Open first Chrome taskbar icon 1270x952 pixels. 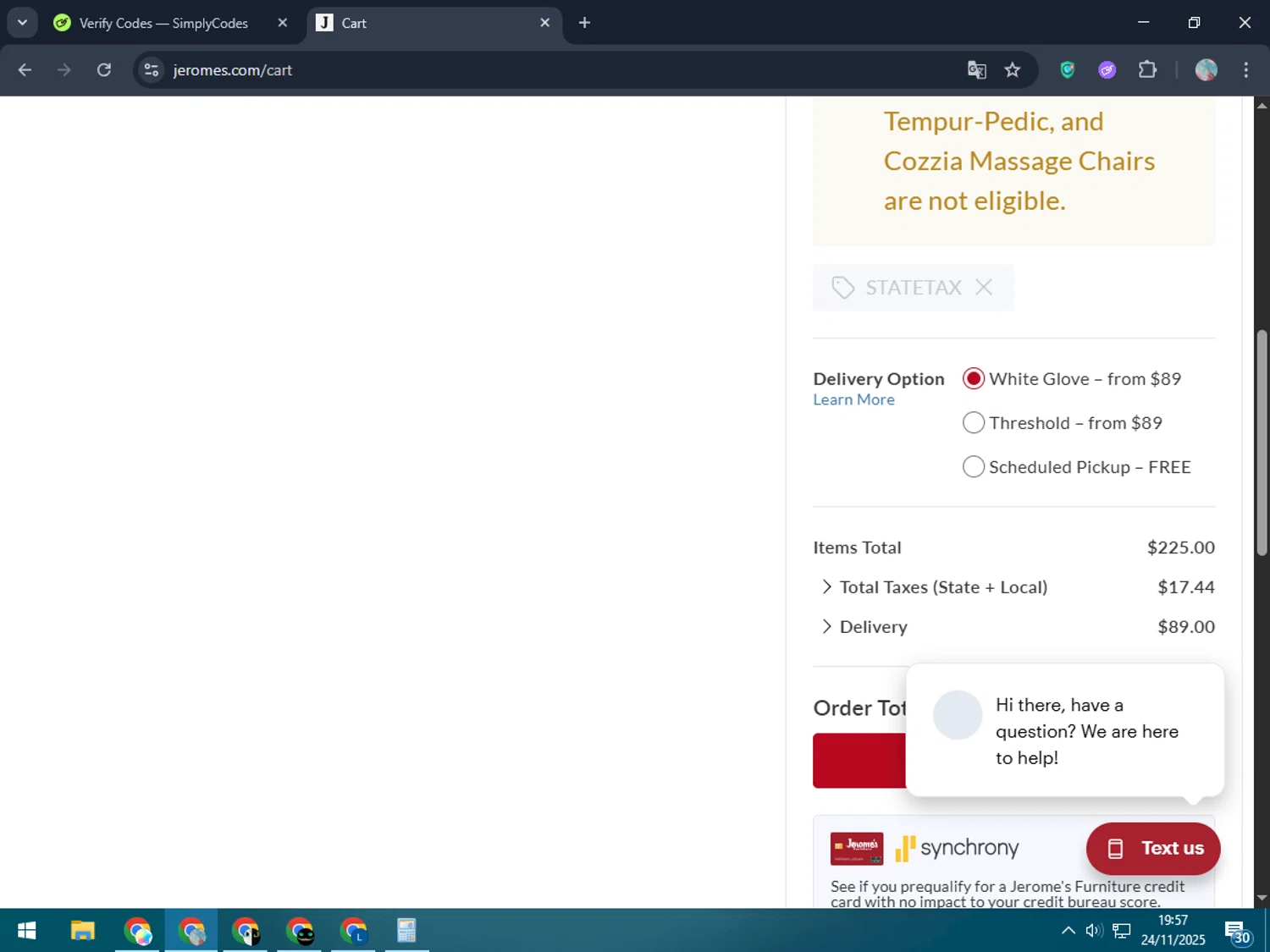point(137,932)
